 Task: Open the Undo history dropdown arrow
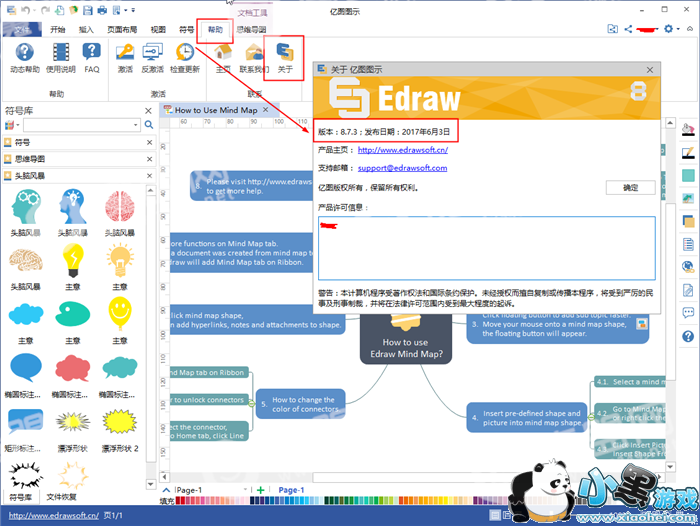[34, 10]
